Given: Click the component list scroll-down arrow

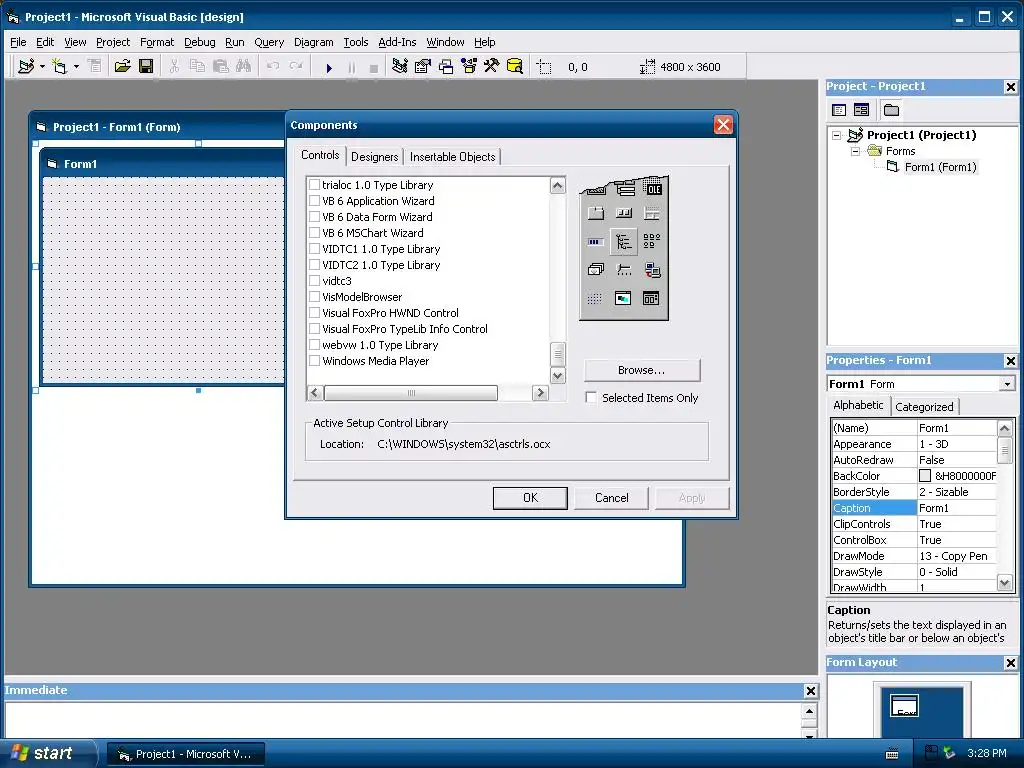Looking at the screenshot, I should point(558,376).
